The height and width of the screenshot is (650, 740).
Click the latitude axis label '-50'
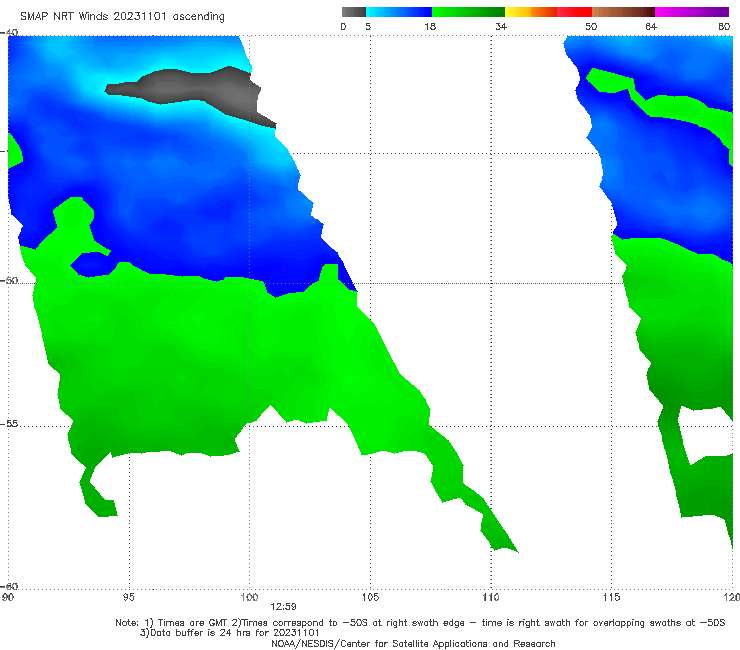[9, 280]
